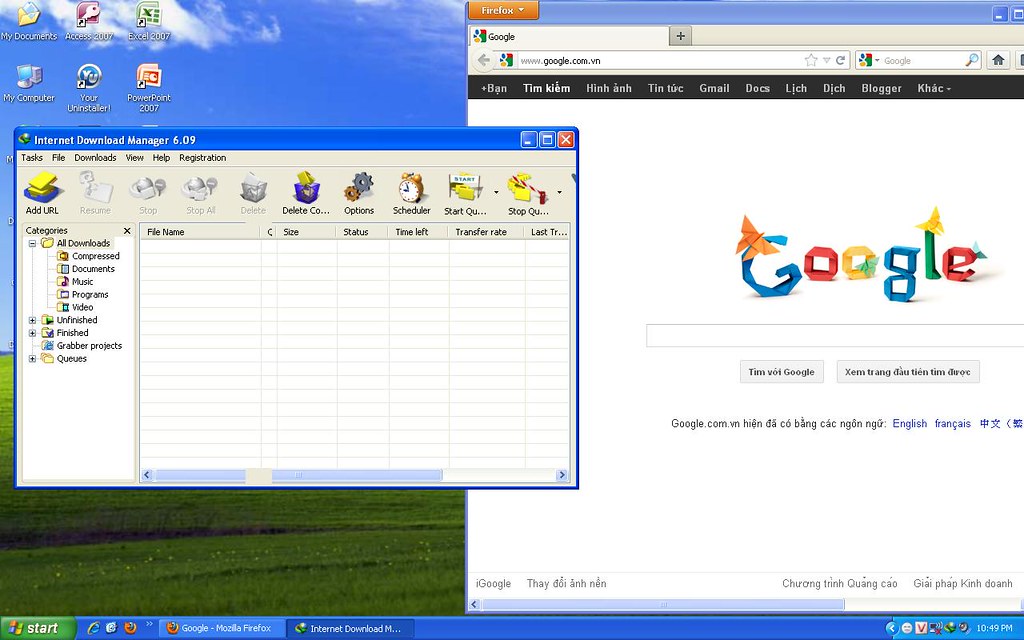Select the Documents category
The width and height of the screenshot is (1024, 640).
(x=86, y=269)
